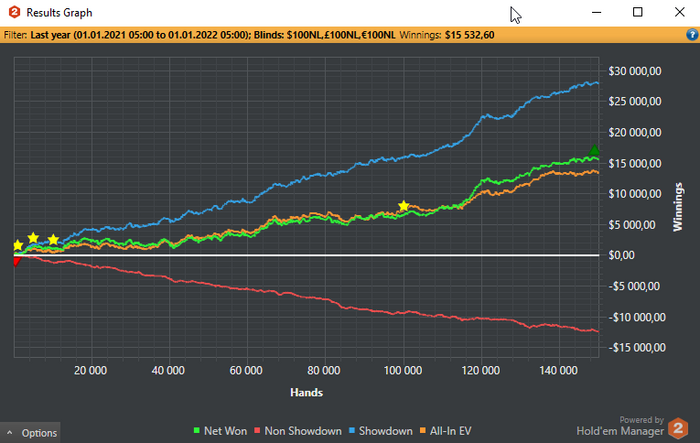Click the Hold'em Manager 2 logo at bottom right
Image resolution: width=700 pixels, height=443 pixels.
678,428
